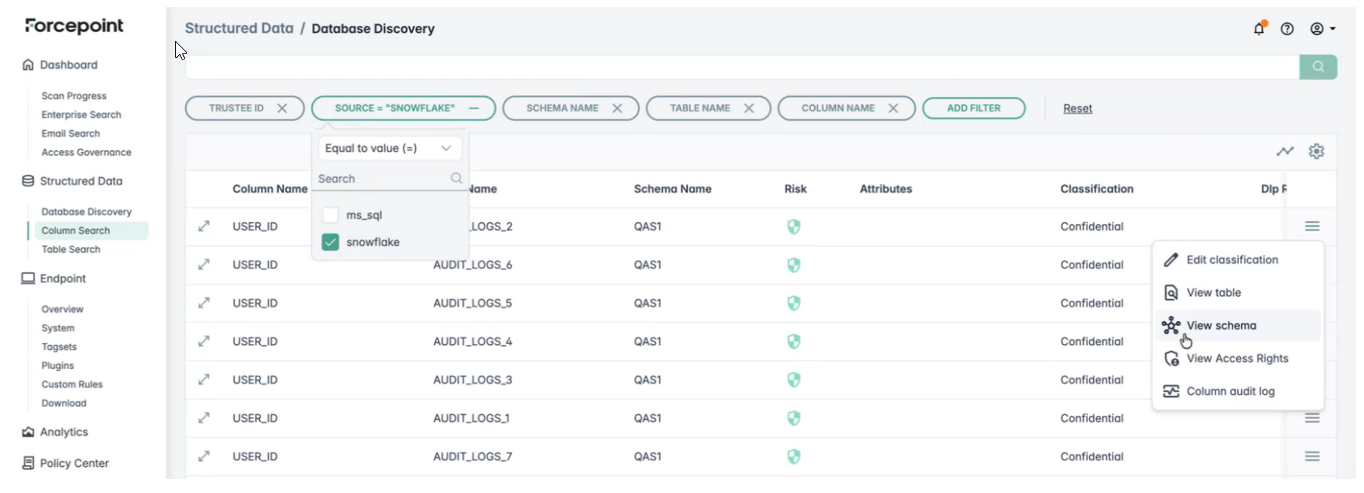The width and height of the screenshot is (1364, 493).
Task: Click the notifications bell icon
Action: pyautogui.click(x=1259, y=29)
